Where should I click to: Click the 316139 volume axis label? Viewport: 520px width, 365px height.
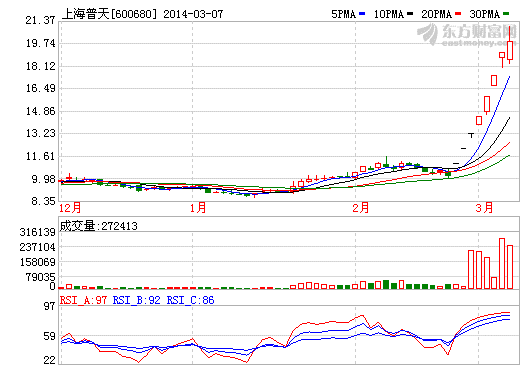(37, 232)
